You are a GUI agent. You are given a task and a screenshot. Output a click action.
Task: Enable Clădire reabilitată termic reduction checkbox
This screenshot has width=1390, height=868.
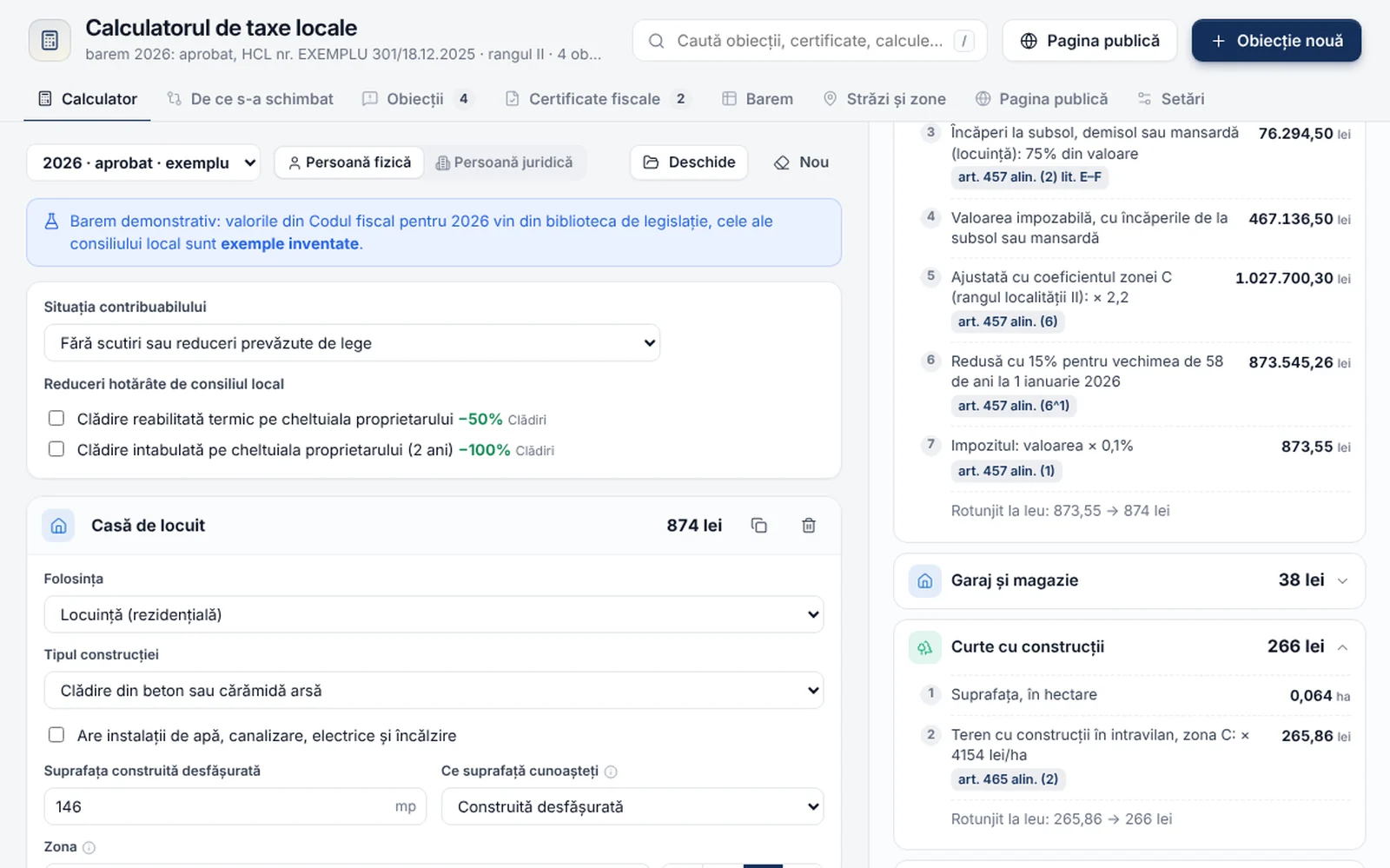tap(56, 418)
